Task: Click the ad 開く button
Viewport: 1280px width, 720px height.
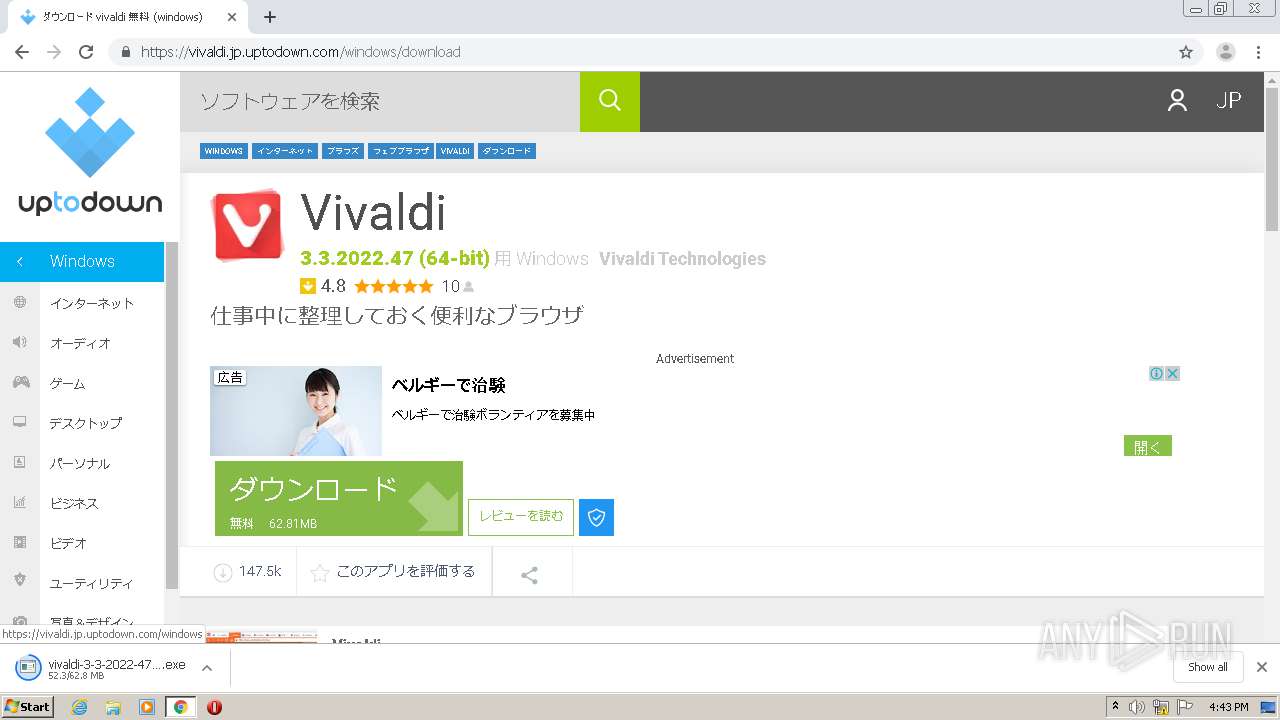Action: click(x=1148, y=446)
